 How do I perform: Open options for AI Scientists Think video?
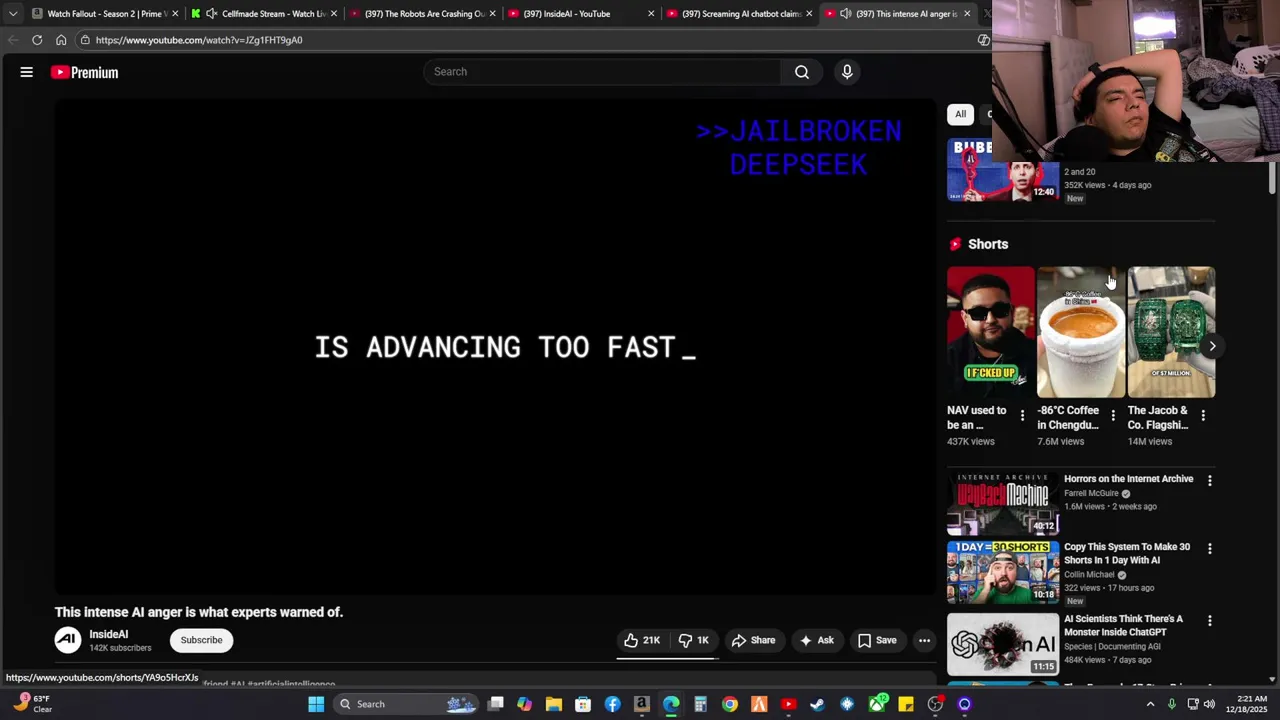1210,621
